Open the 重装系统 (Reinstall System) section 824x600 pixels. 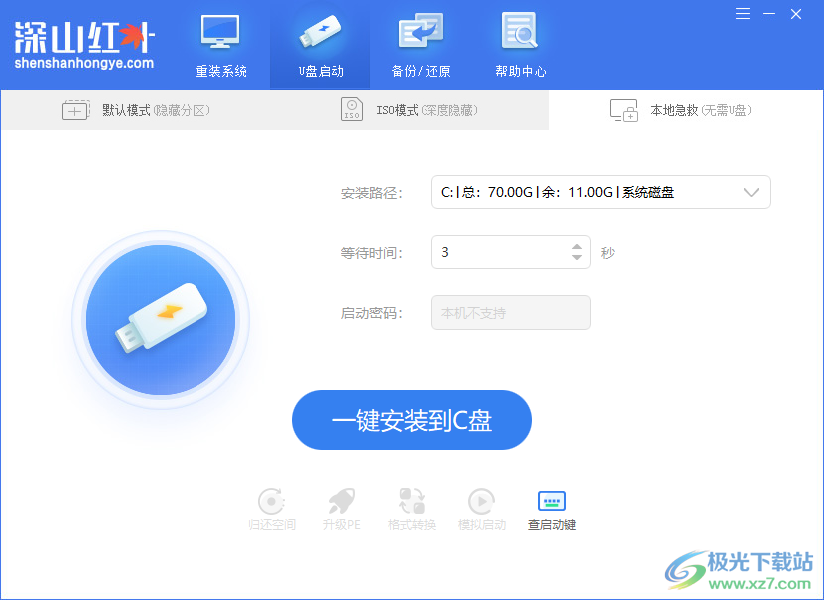point(221,44)
